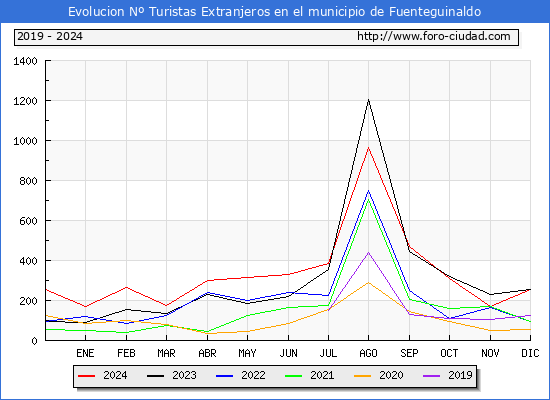Click the 1200 y-axis value
Screen dimensions: 550x400
[x=25, y=101]
